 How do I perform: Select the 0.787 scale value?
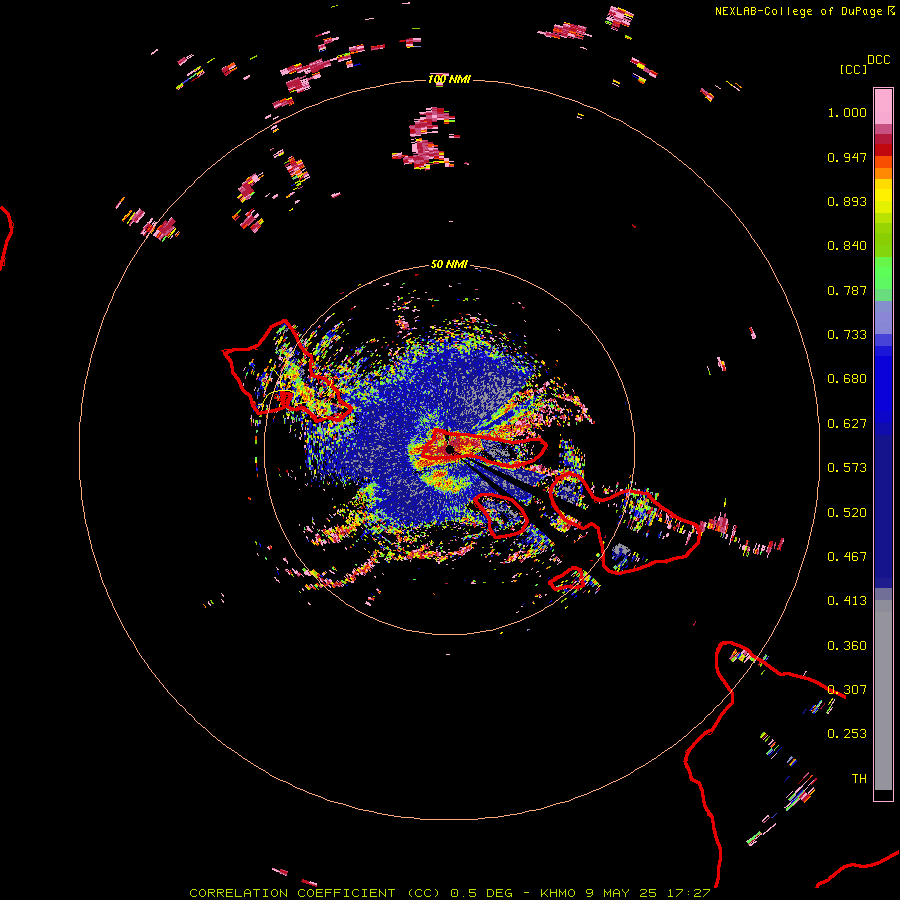tap(847, 290)
